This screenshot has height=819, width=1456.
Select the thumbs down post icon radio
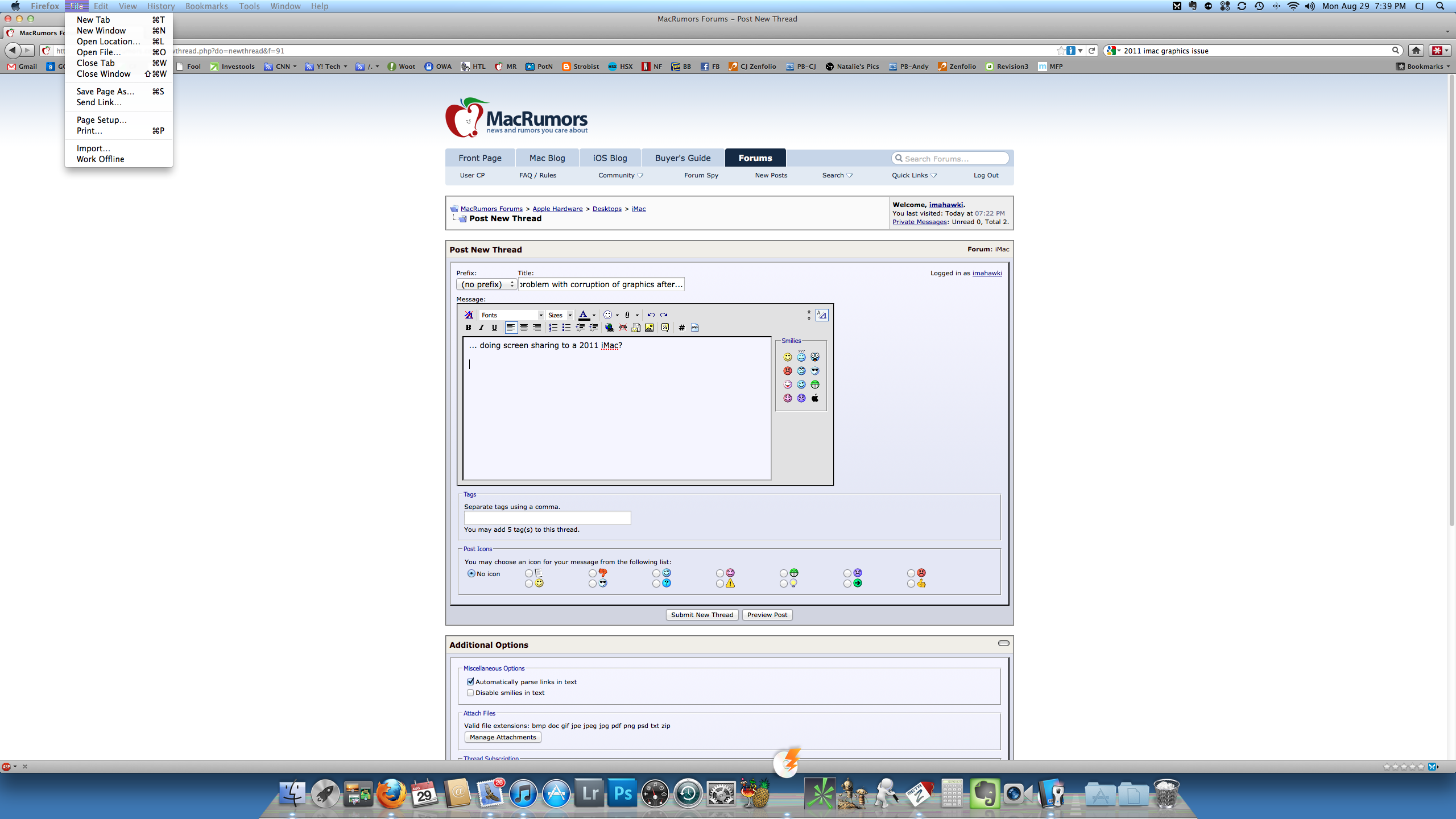[593, 573]
